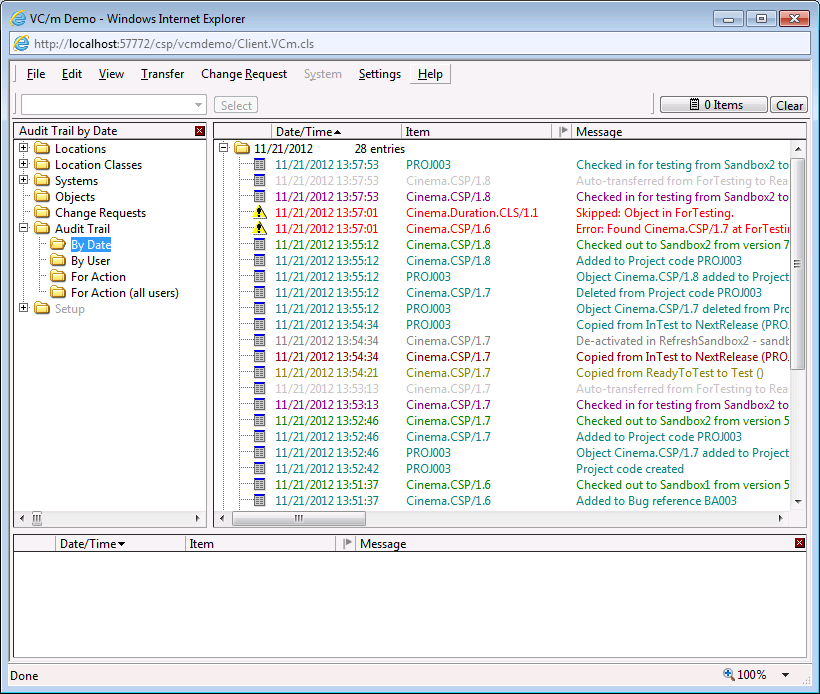The width and height of the screenshot is (820, 694).
Task: Open the Change Request menu
Action: [244, 74]
